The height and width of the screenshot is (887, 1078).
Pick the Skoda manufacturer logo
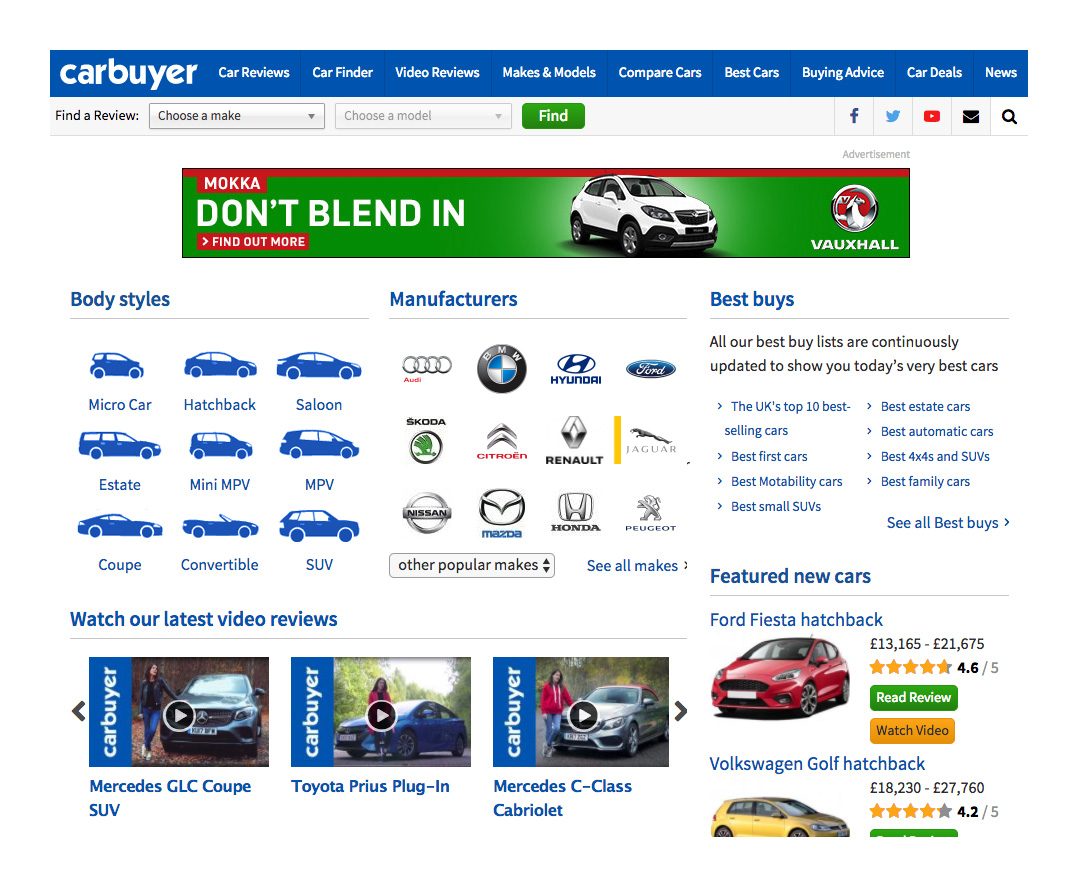tap(426, 441)
